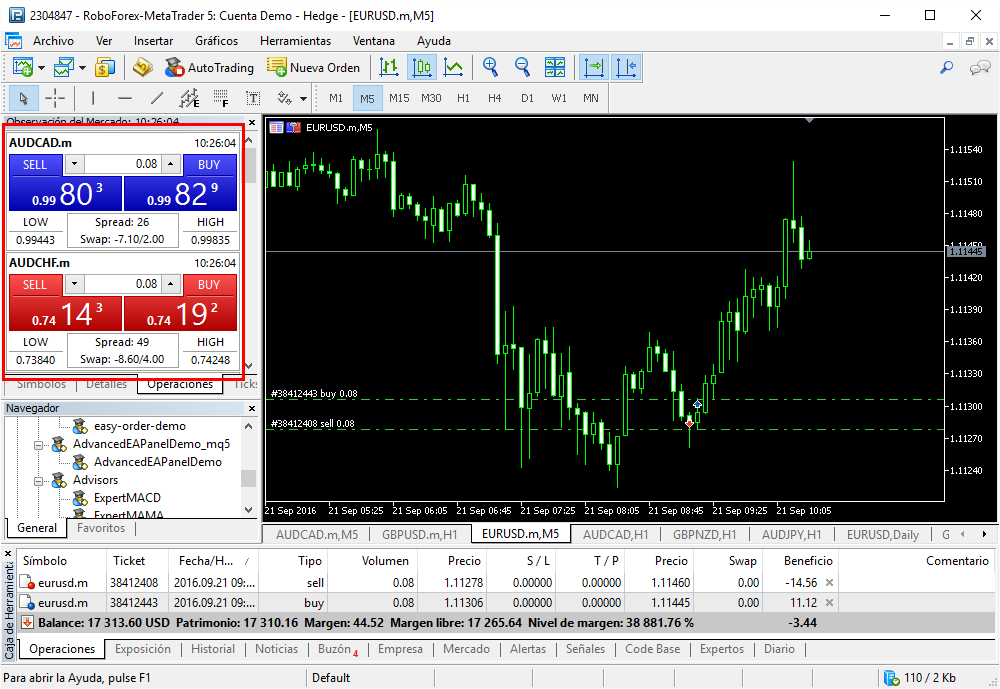Toggle chart auto scroll icon
The height and width of the screenshot is (689, 1000).
[594, 67]
